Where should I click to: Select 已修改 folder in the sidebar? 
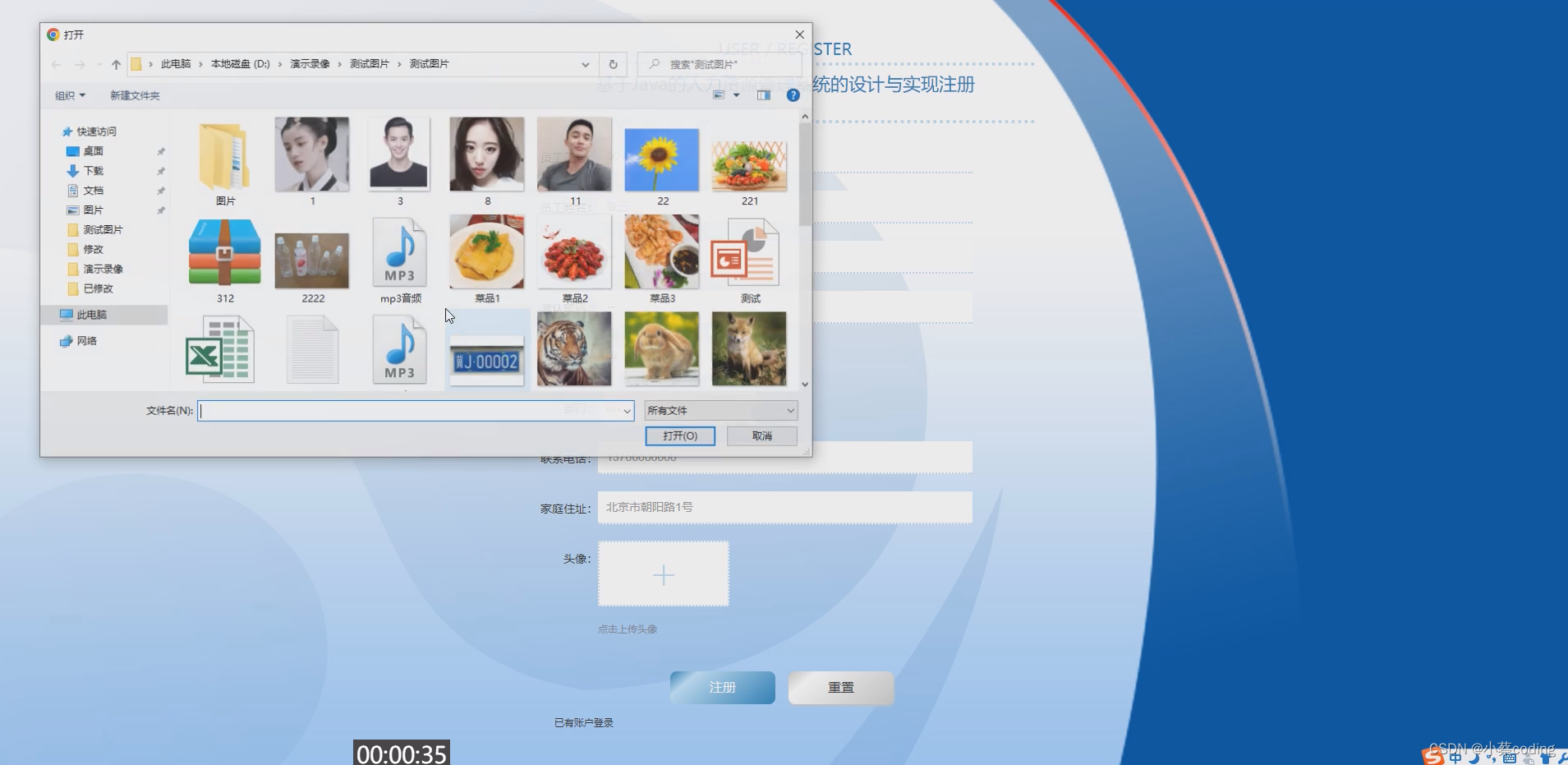point(98,288)
